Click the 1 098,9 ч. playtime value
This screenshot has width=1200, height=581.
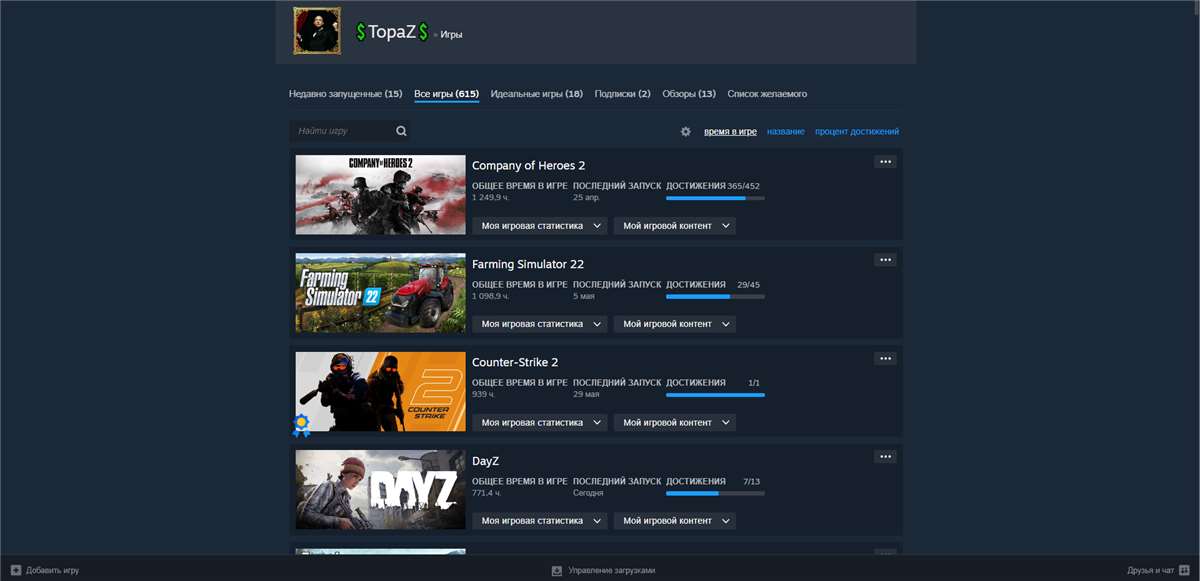(x=491, y=295)
